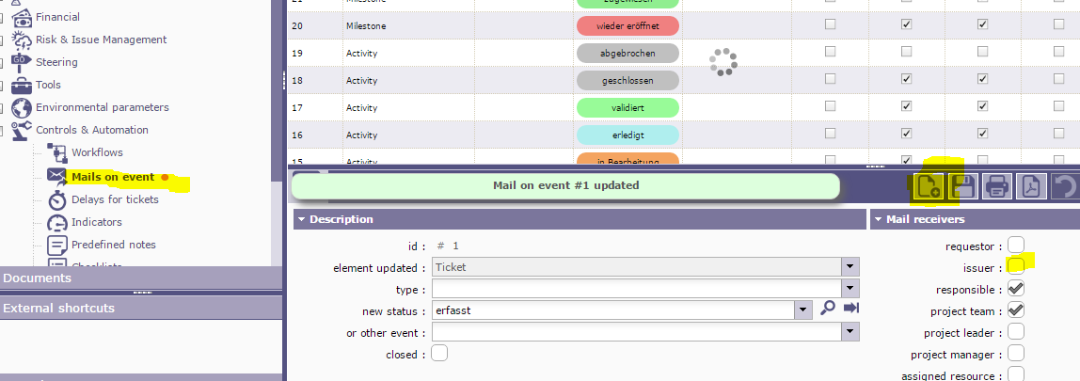Enable the project leader mail receiver
The height and width of the screenshot is (381, 1080).
click(x=1016, y=332)
